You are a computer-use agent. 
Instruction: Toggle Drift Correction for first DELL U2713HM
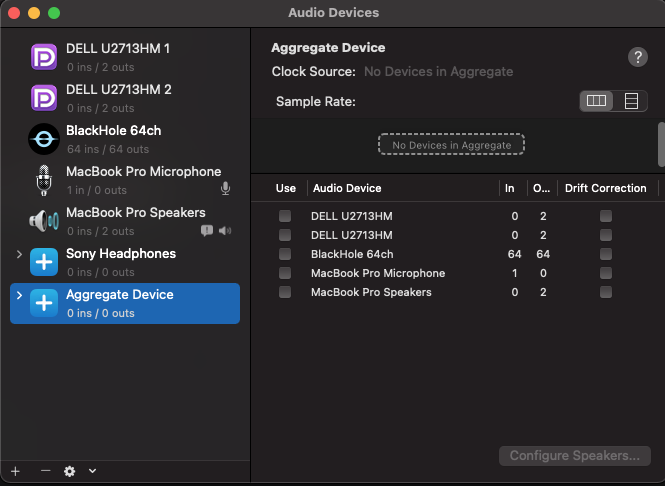click(x=606, y=216)
